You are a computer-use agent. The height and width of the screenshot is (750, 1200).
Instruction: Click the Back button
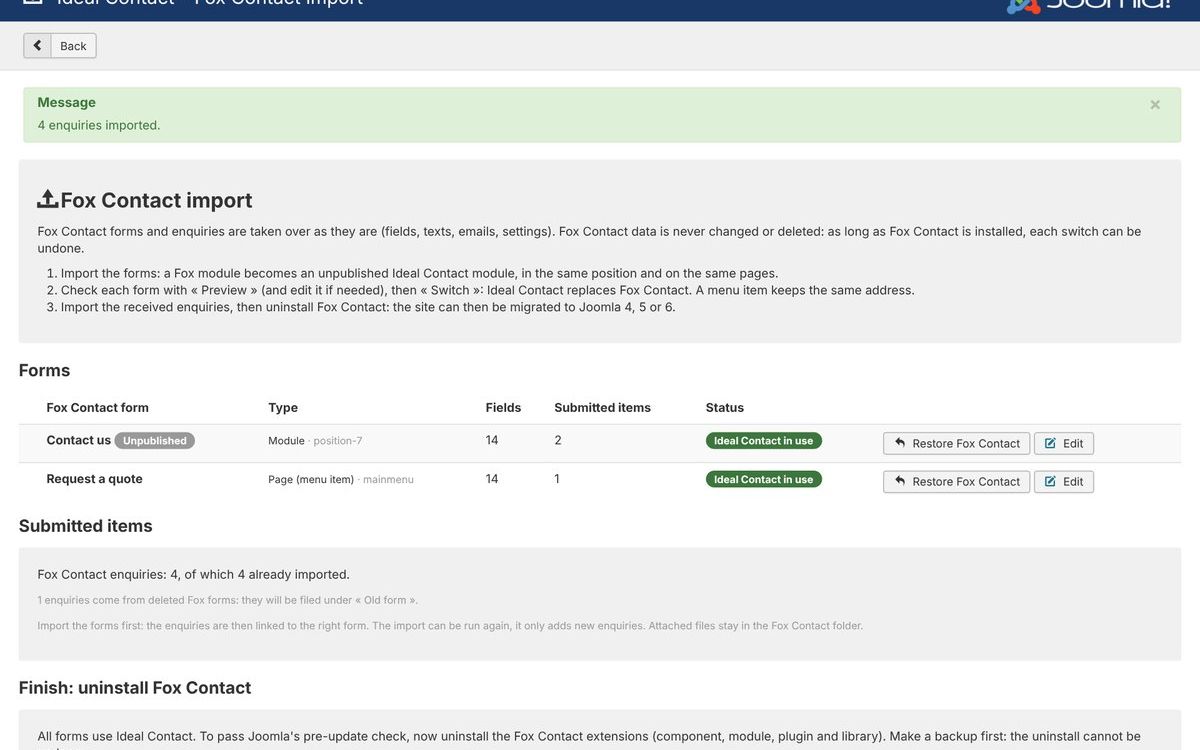pos(60,46)
